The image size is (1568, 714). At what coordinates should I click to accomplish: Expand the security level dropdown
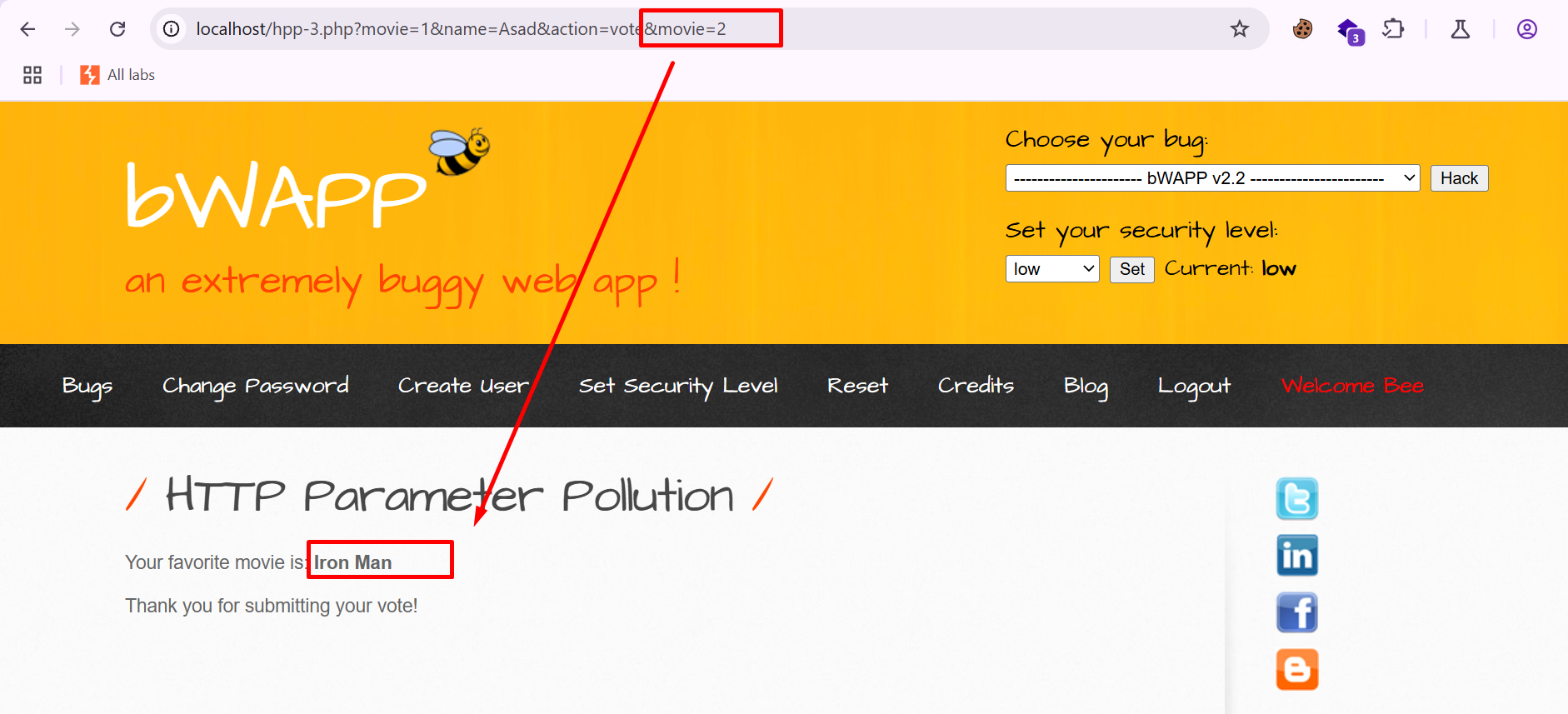coord(1051,269)
